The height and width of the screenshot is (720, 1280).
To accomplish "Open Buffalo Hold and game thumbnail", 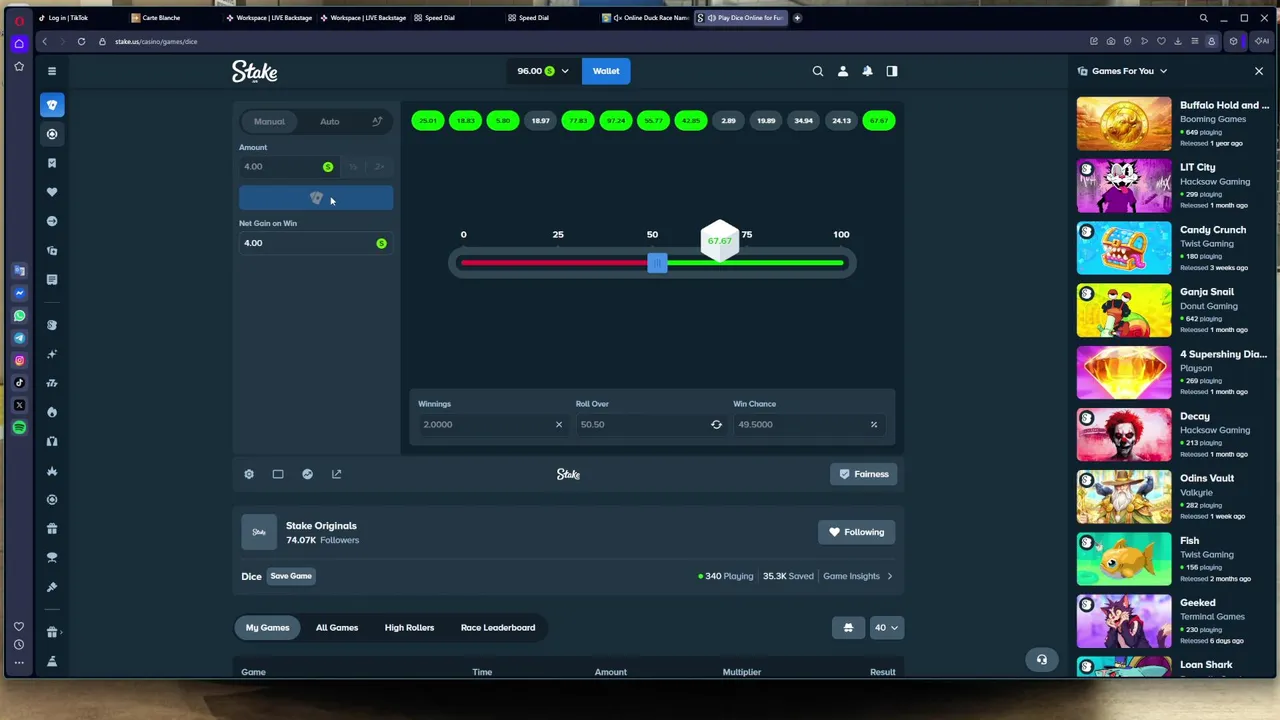I will [x=1124, y=123].
